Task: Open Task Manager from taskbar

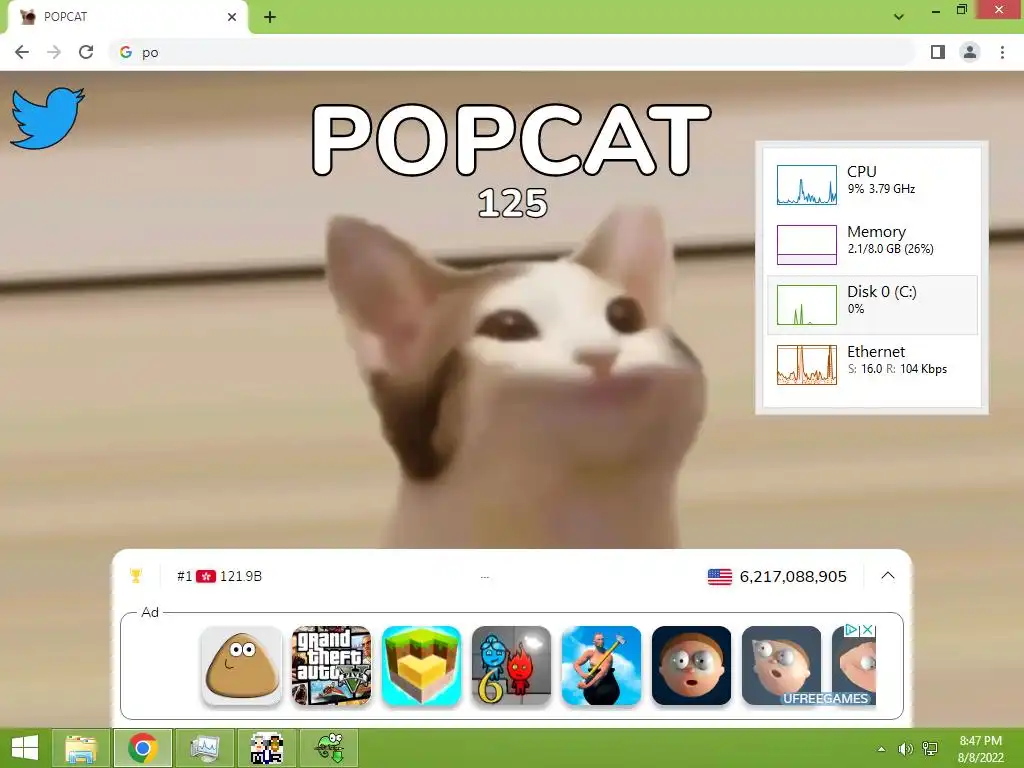Action: [x=205, y=748]
